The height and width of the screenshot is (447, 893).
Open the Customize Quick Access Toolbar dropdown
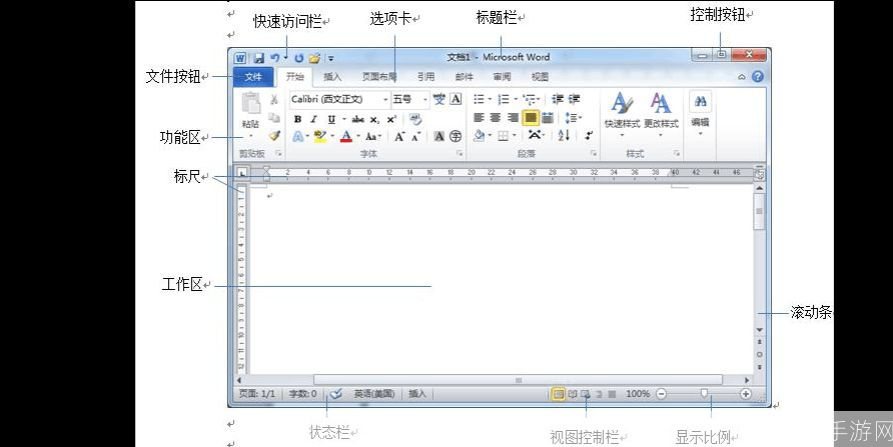coord(331,58)
